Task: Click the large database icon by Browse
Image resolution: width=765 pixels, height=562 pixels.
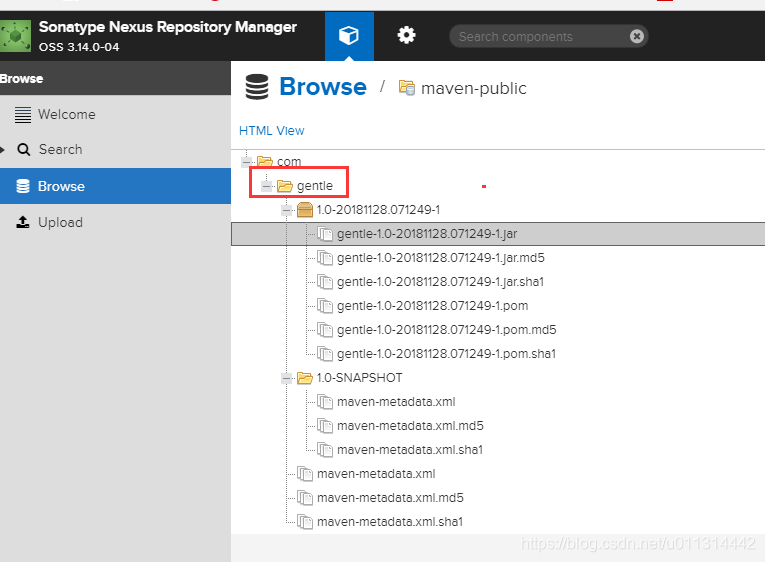Action: (x=257, y=87)
